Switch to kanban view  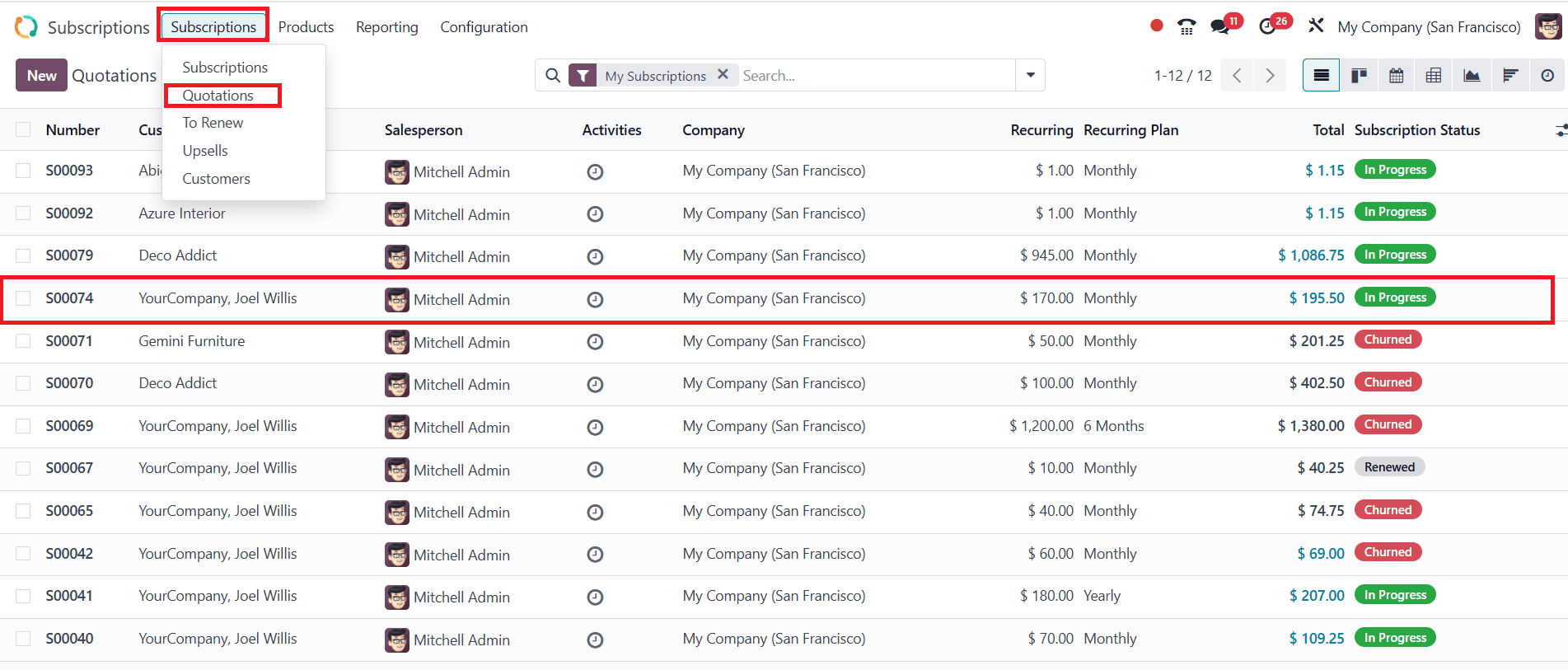point(1359,75)
